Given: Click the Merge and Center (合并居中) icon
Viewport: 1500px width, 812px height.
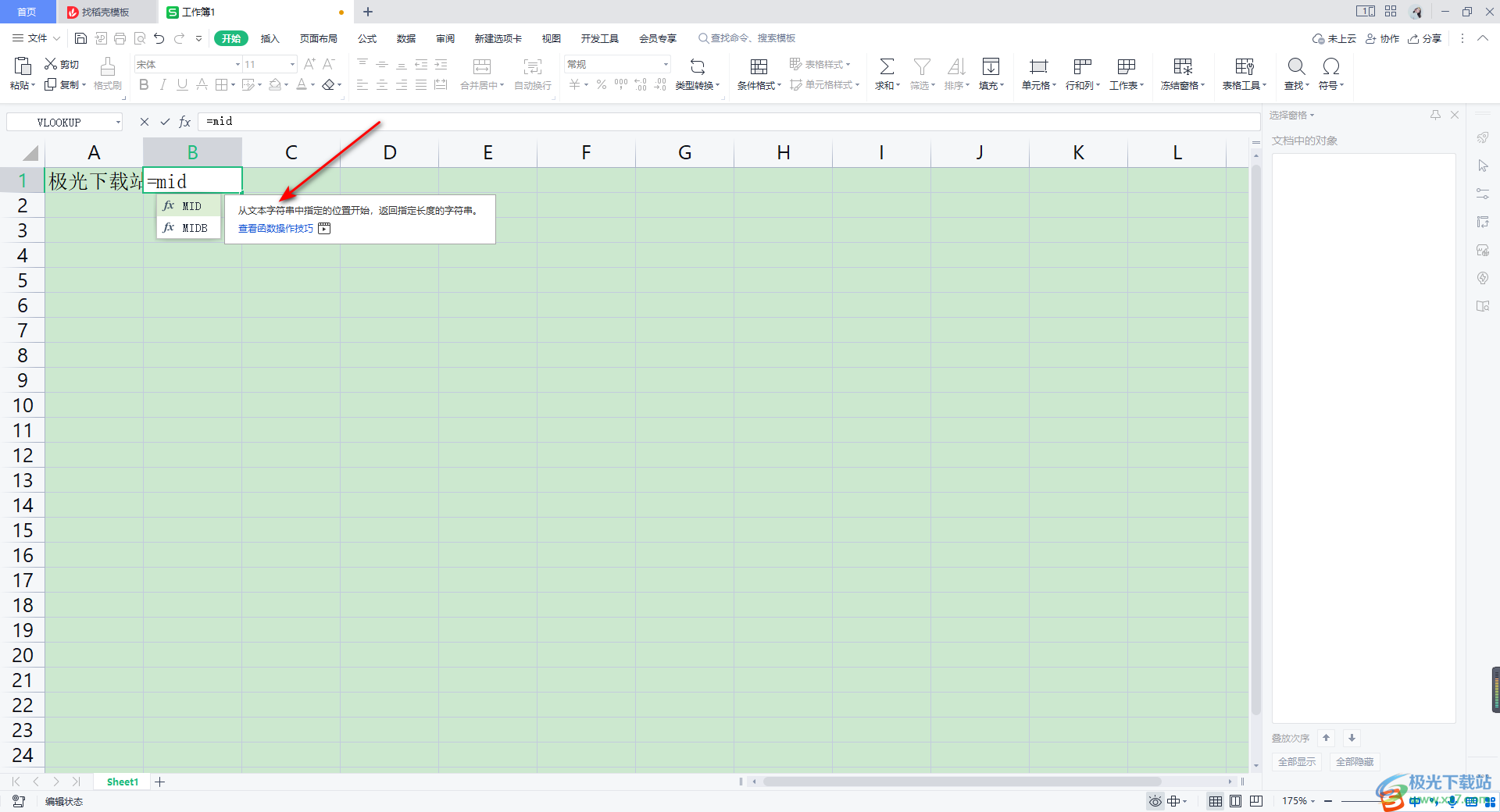Looking at the screenshot, I should tap(482, 66).
